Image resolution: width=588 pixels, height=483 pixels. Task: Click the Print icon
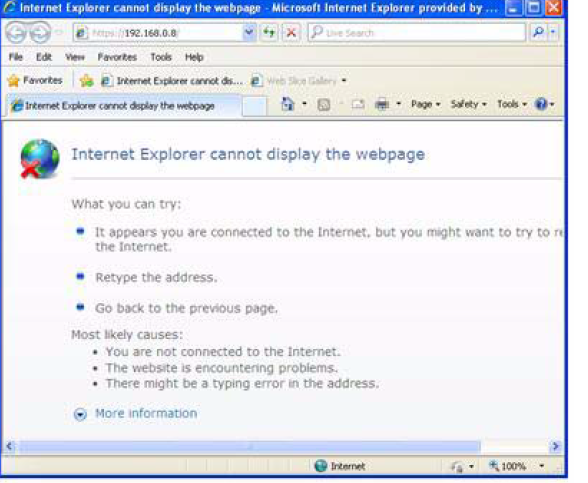pyautogui.click(x=382, y=104)
